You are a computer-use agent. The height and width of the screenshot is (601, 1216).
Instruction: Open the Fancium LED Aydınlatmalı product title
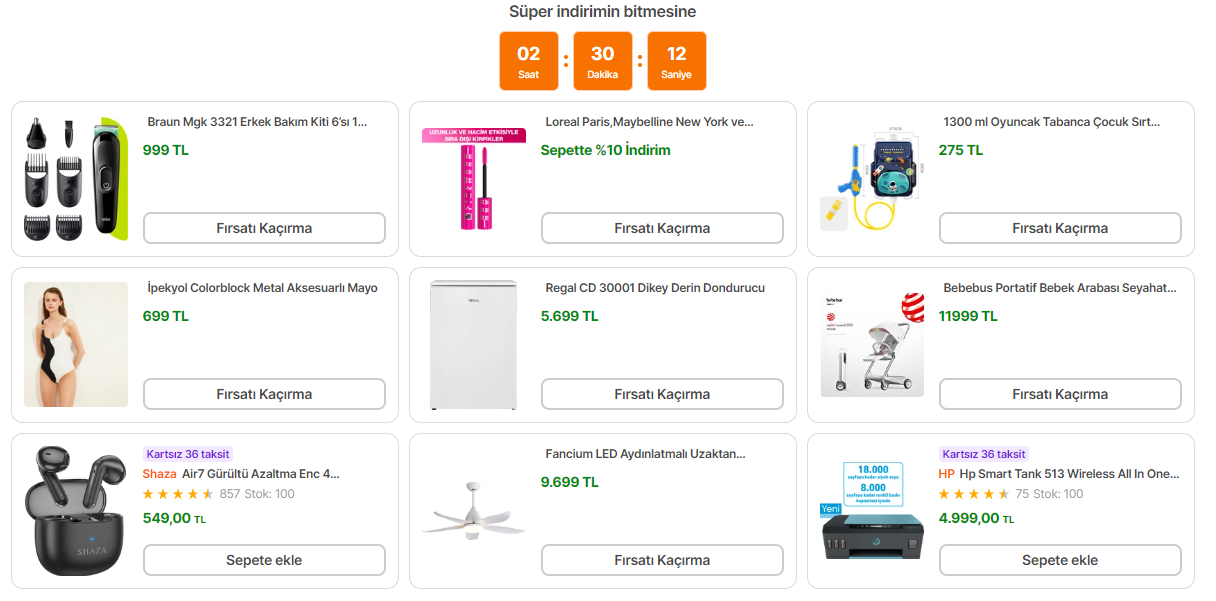click(645, 454)
